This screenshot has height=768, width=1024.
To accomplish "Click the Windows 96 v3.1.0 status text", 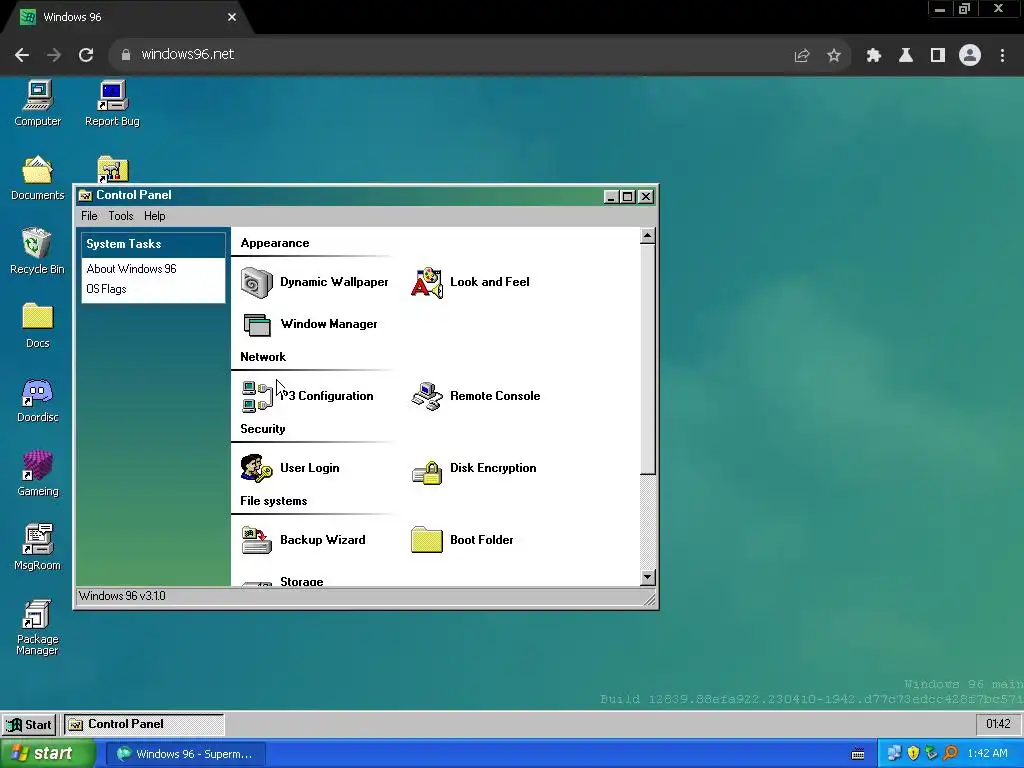I will click(122, 596).
